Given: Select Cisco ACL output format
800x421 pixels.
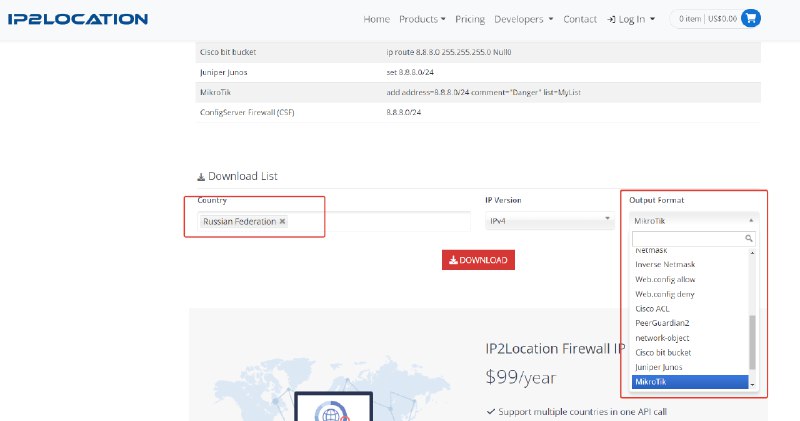Looking at the screenshot, I should tap(652, 309).
